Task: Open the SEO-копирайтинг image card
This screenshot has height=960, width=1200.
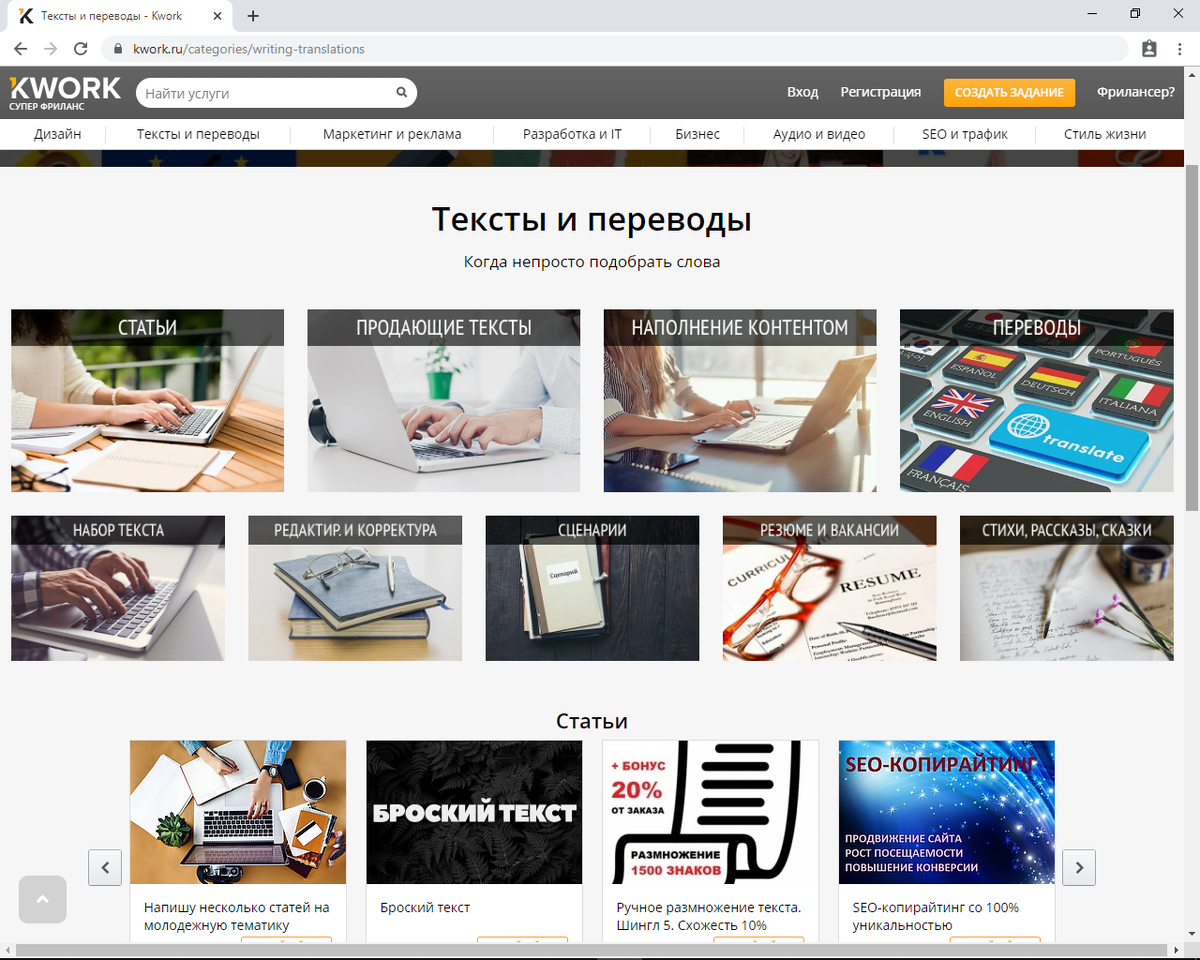Action: coord(947,812)
